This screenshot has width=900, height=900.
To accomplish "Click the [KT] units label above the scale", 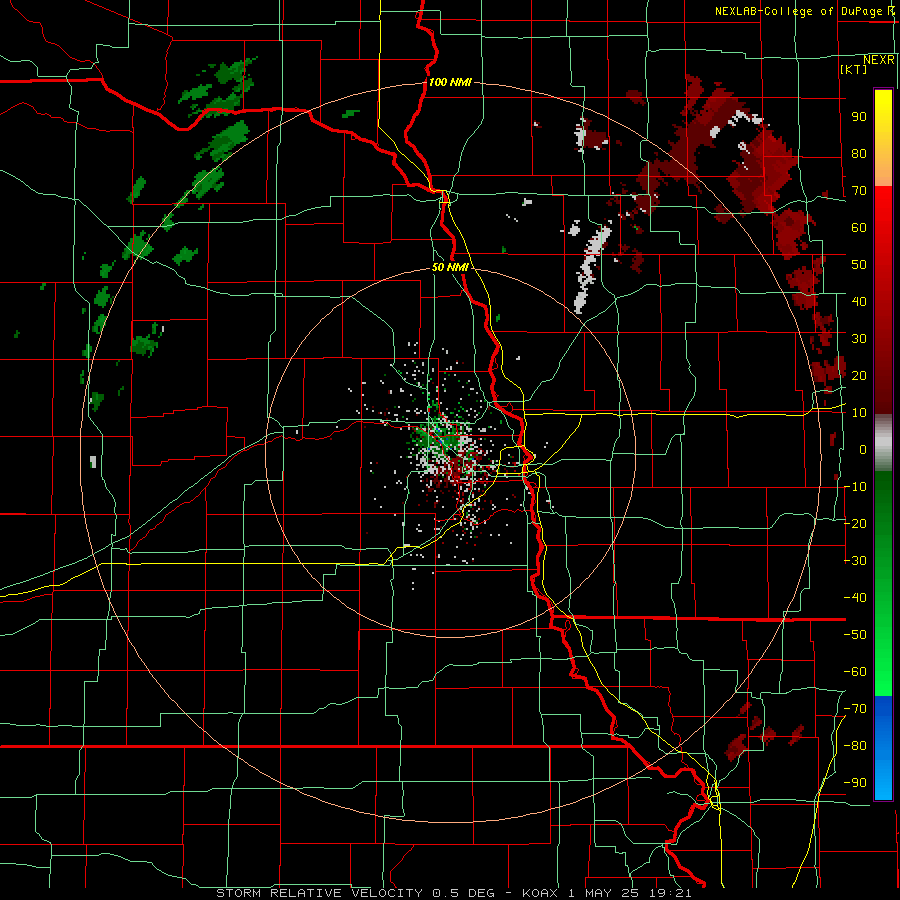I will (853, 69).
